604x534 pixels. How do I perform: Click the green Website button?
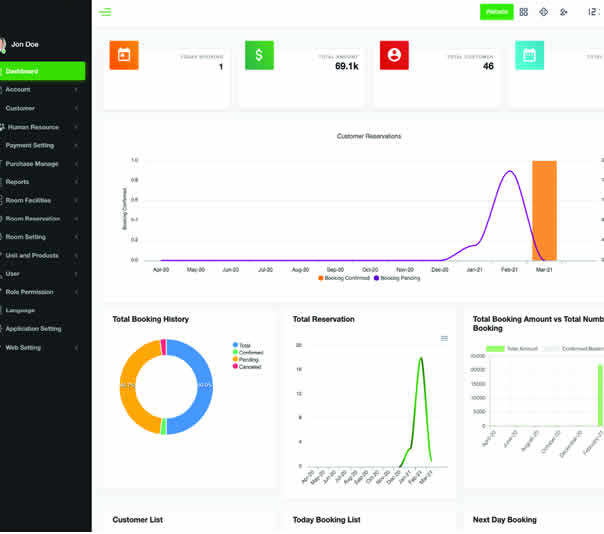(x=496, y=12)
